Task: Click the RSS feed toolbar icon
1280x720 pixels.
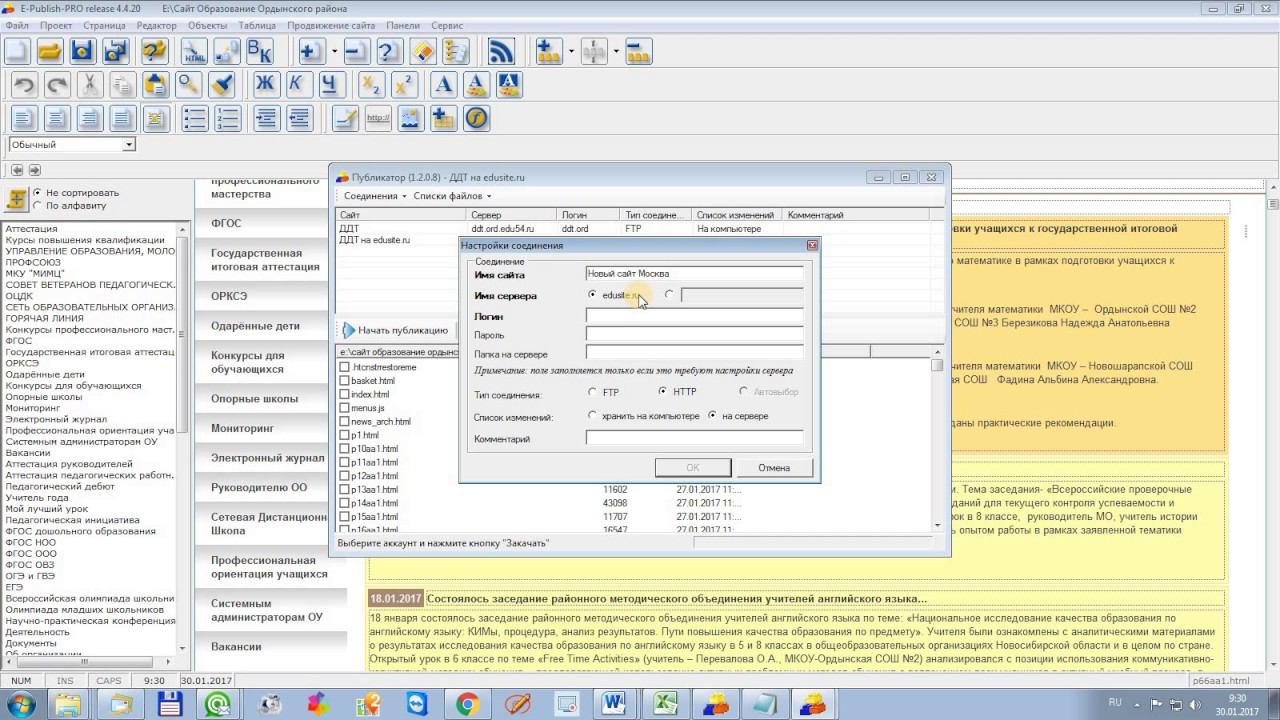Action: point(500,51)
